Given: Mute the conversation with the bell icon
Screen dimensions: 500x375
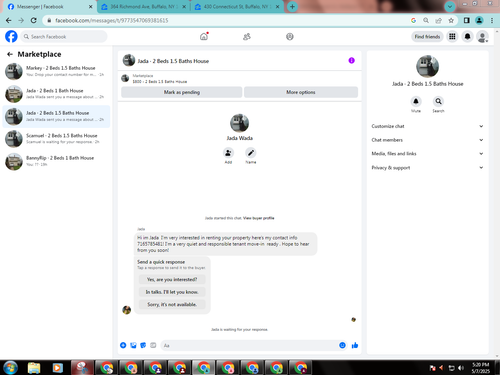Looking at the screenshot, I should coord(416,101).
